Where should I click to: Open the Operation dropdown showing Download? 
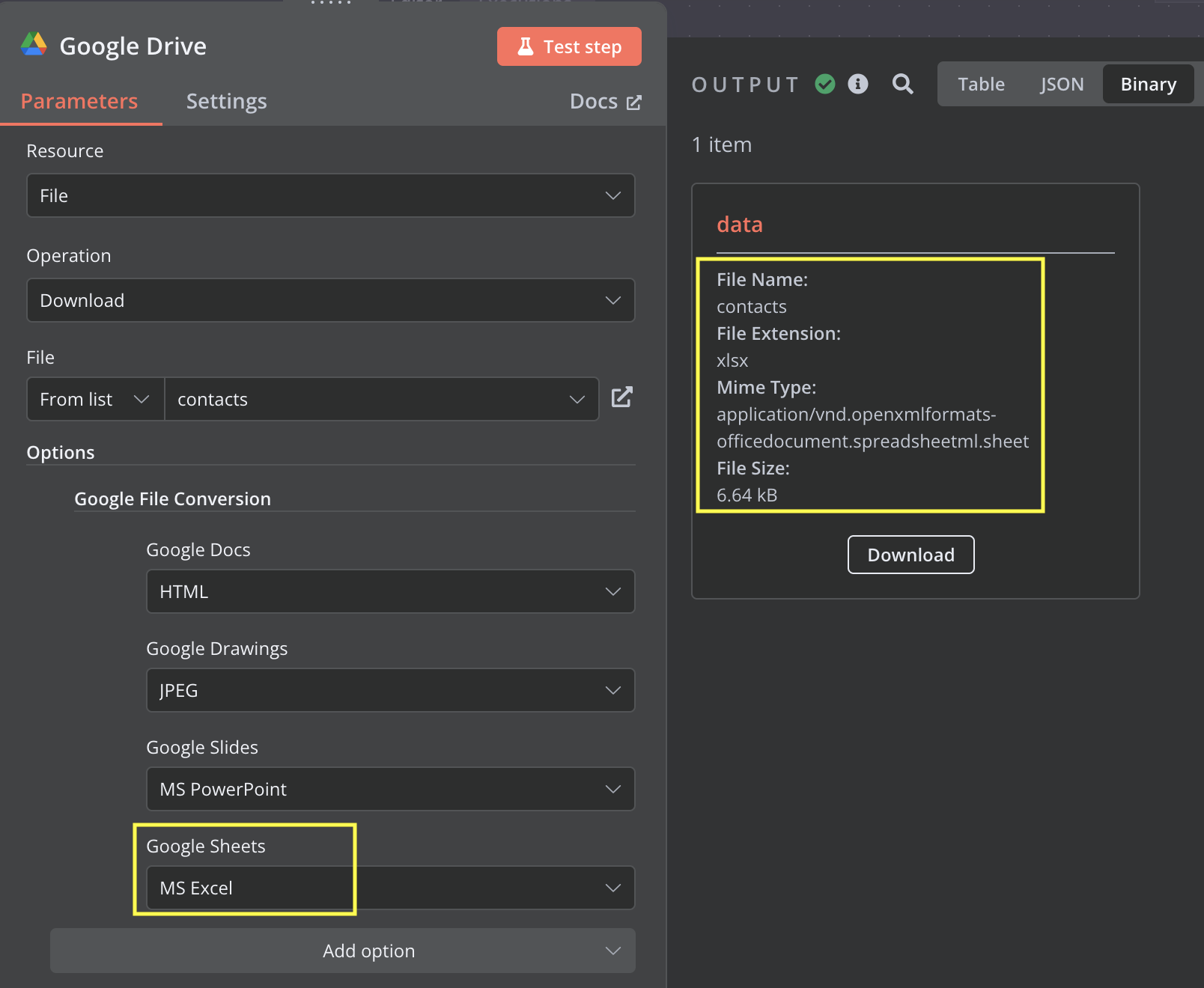point(330,300)
